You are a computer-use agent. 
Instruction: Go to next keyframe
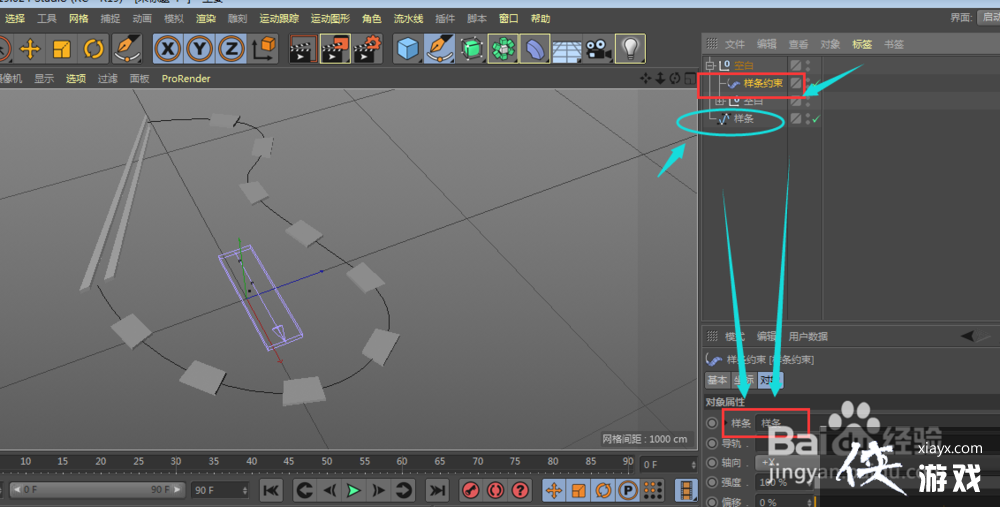pyautogui.click(x=403, y=490)
